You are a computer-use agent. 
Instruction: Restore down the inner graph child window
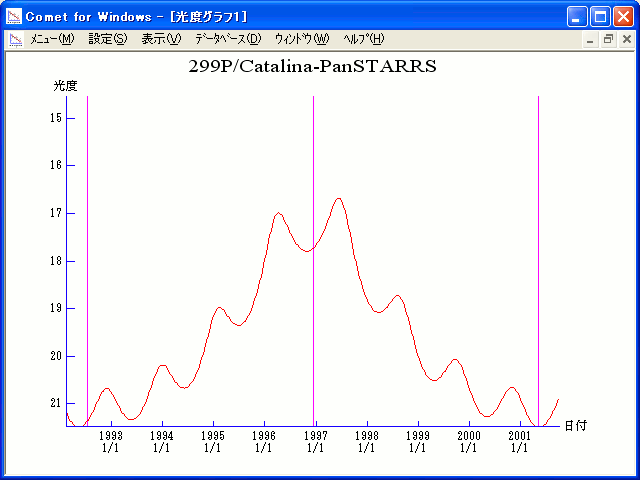tap(608, 39)
